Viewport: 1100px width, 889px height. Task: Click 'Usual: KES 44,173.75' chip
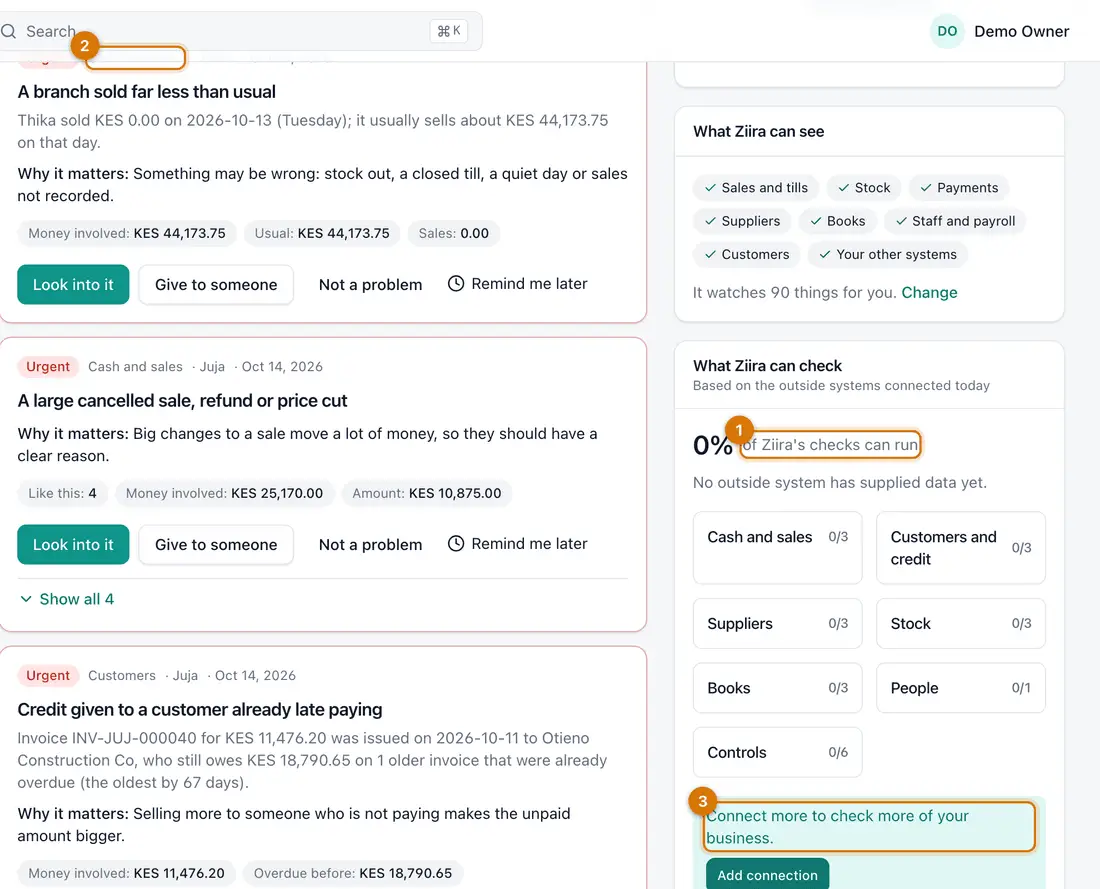click(x=322, y=233)
